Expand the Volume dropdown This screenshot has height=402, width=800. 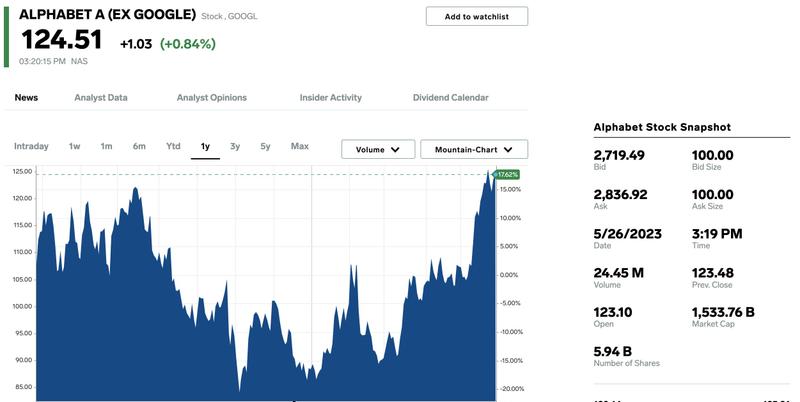(378, 149)
